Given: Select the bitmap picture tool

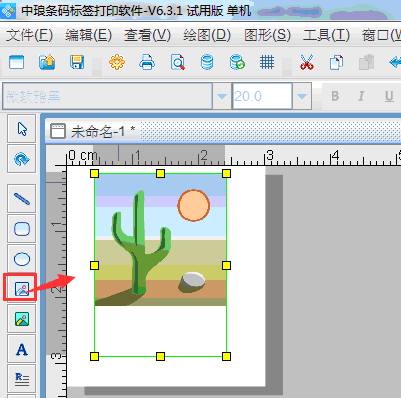Looking at the screenshot, I should pyautogui.click(x=22, y=319).
